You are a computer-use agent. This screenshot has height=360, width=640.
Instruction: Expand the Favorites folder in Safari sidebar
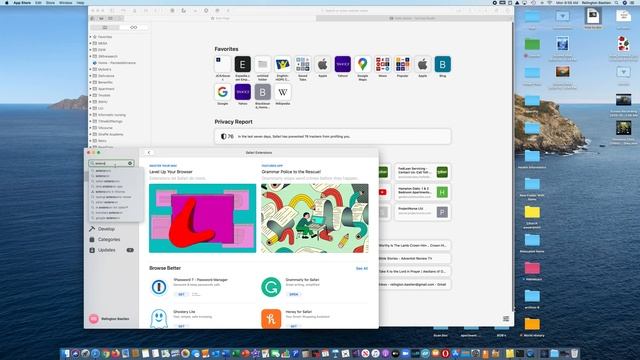point(91,37)
